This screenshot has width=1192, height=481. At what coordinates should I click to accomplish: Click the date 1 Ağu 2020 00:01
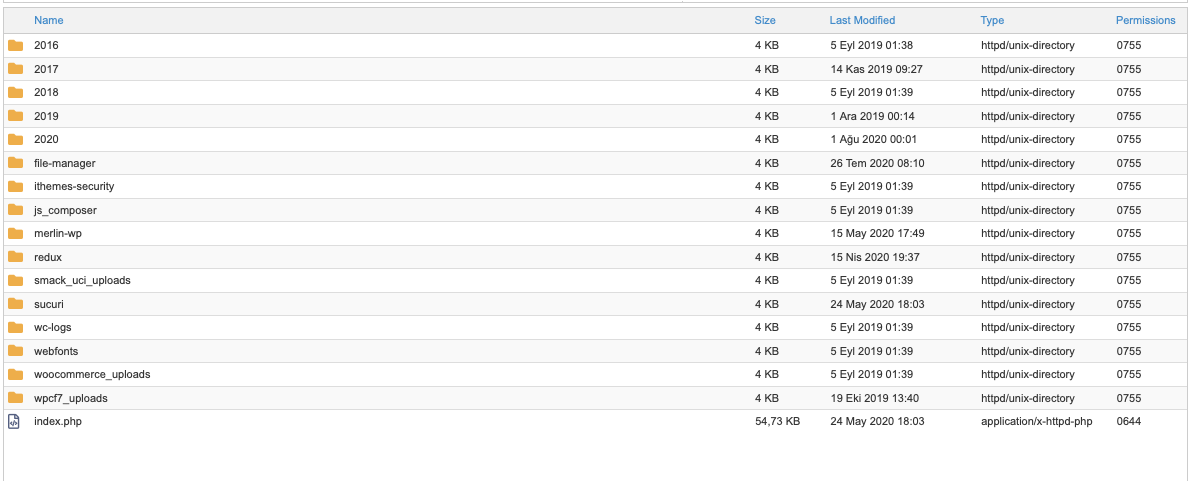pos(873,140)
